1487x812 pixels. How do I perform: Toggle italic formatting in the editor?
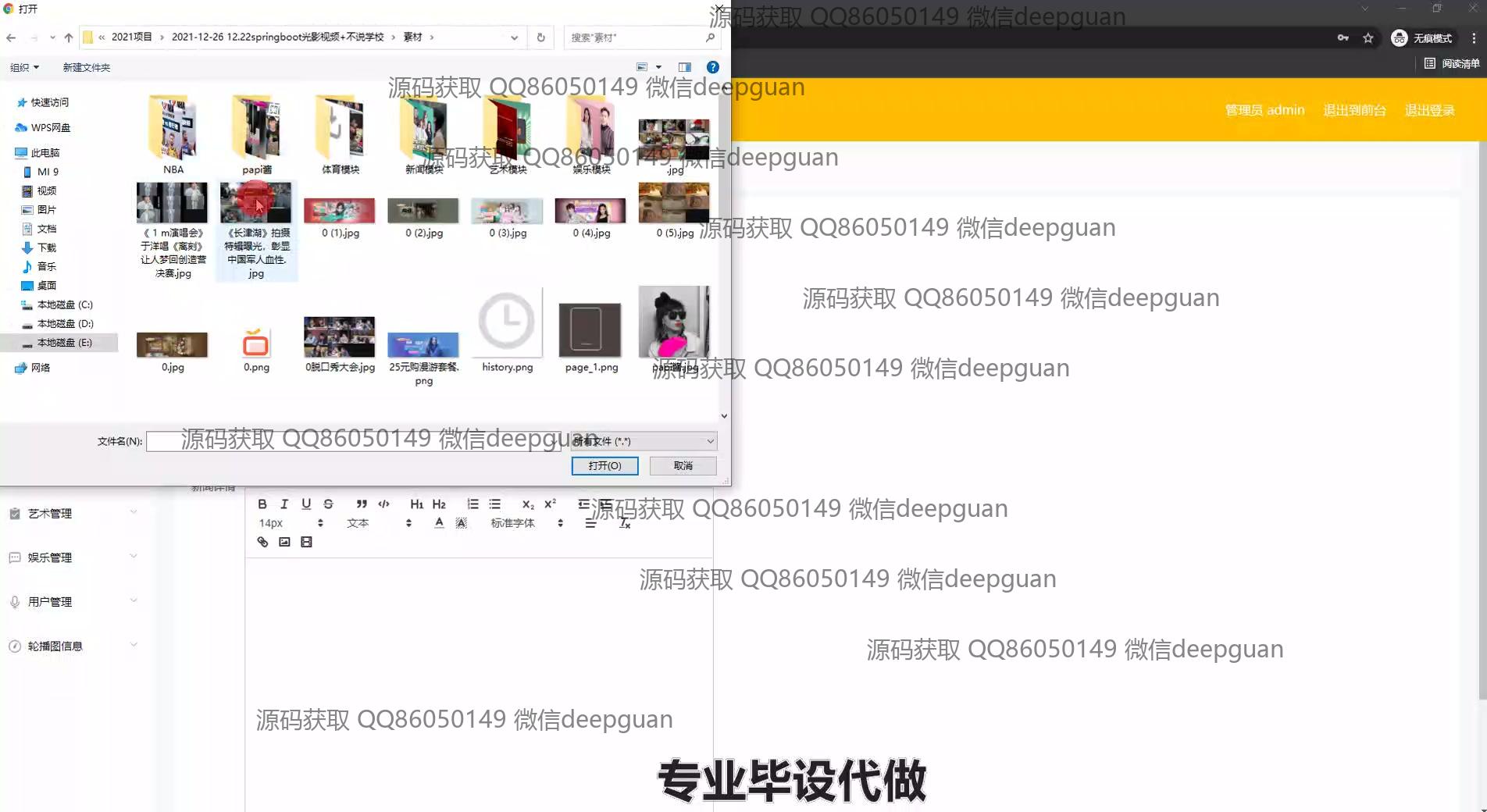(x=284, y=504)
